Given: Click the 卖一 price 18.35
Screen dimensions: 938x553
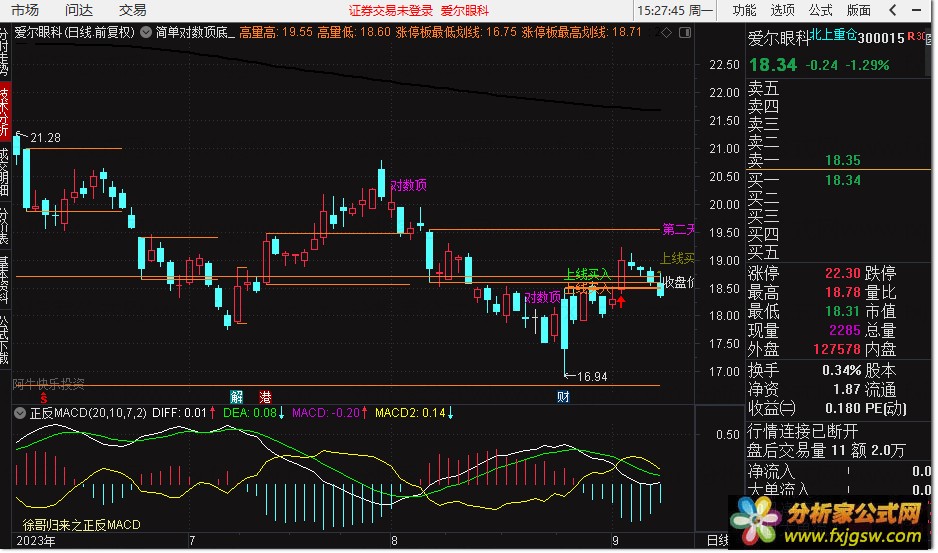Looking at the screenshot, I should [842, 160].
